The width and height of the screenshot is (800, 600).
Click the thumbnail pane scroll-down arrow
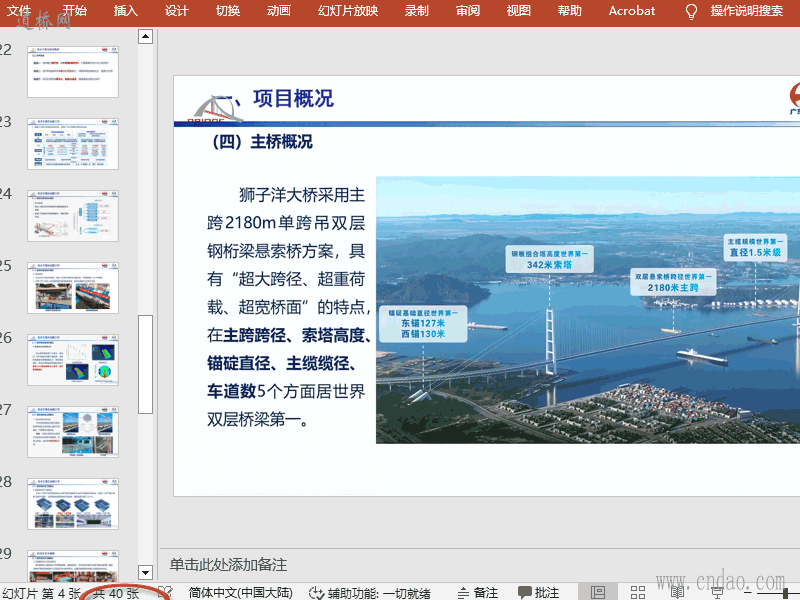point(145,572)
